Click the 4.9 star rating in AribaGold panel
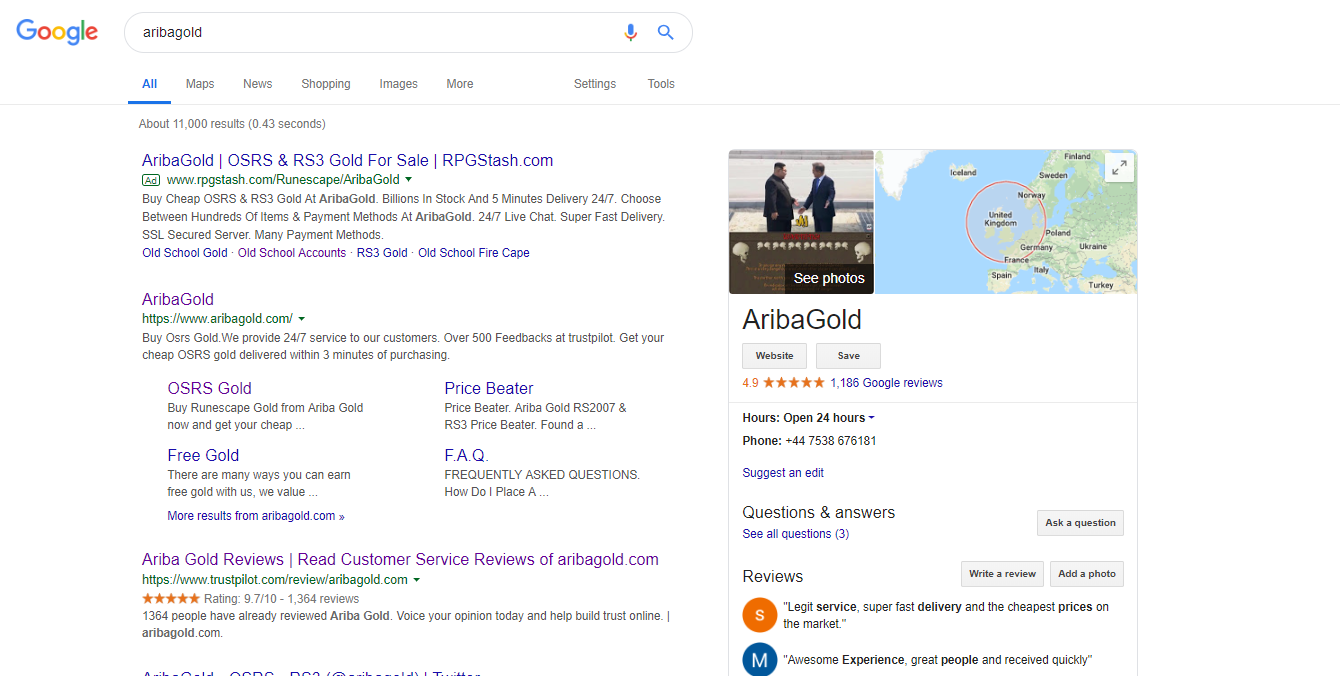Screen dimensions: 1340x676 tap(783, 383)
